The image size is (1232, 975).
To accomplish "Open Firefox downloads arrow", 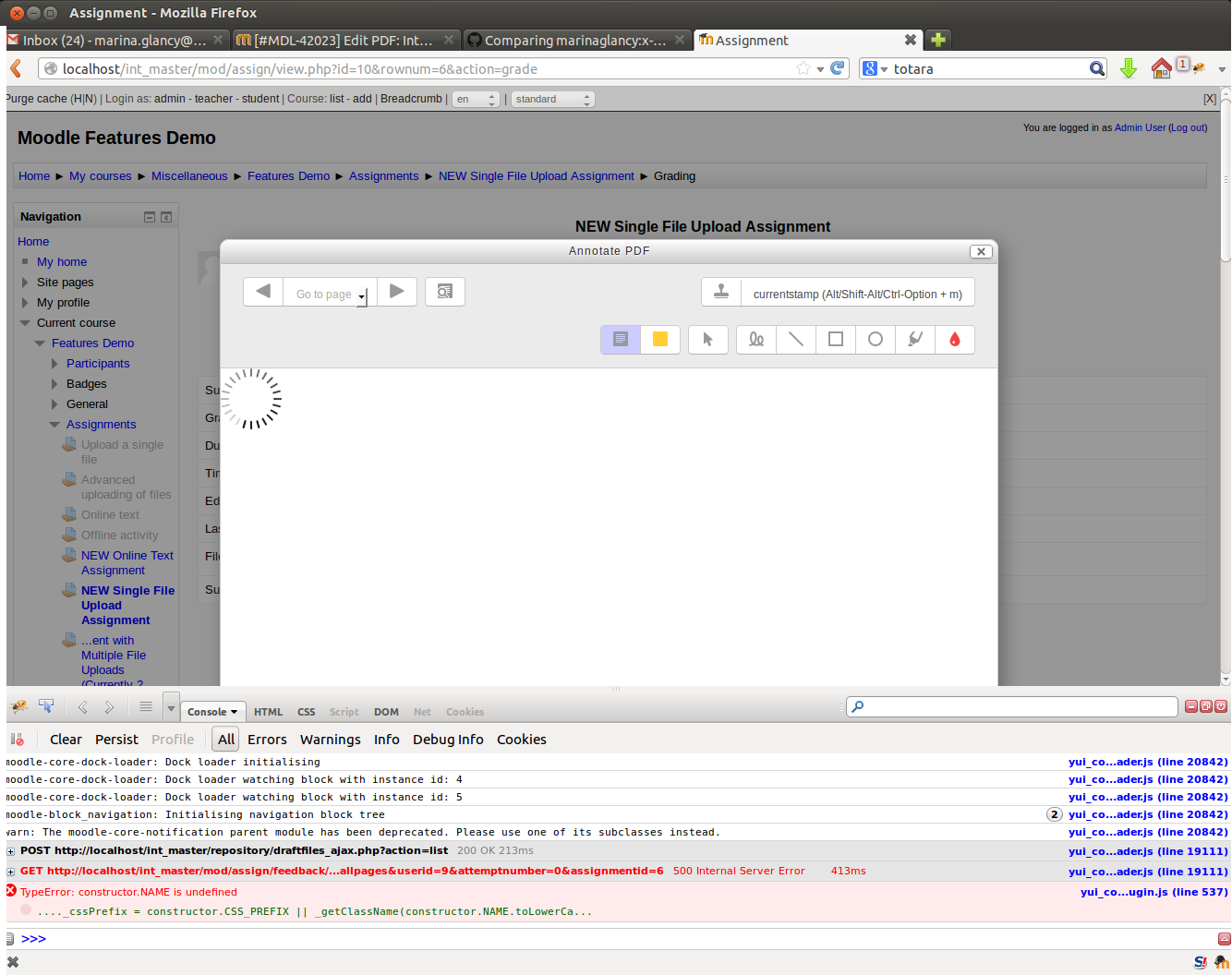I will click(x=1128, y=68).
